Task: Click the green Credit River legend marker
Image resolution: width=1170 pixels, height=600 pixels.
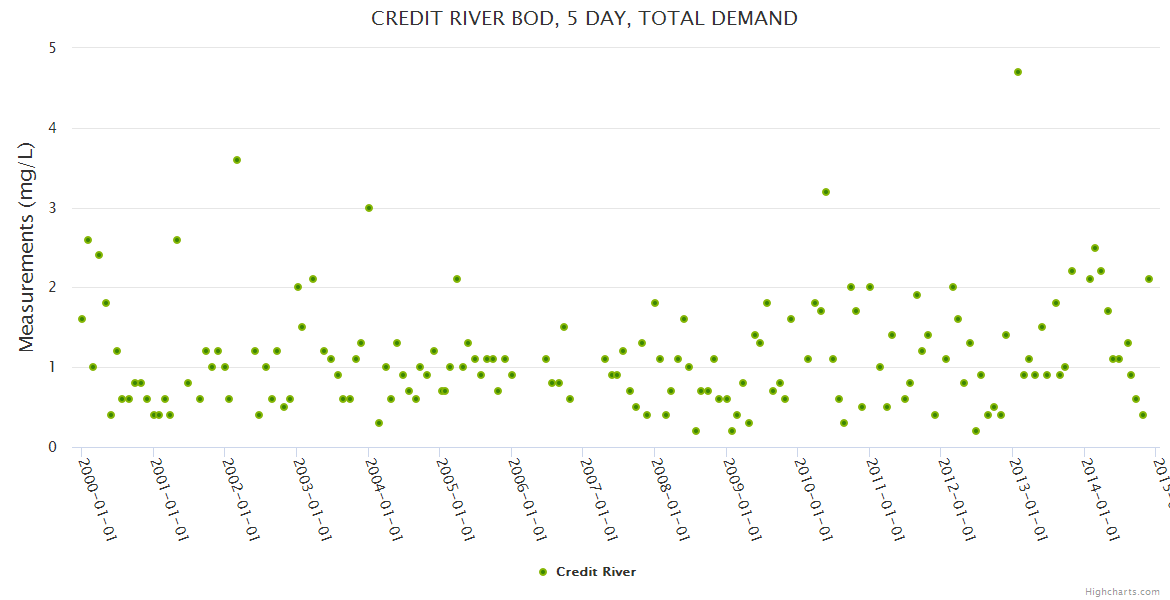Action: click(x=543, y=572)
